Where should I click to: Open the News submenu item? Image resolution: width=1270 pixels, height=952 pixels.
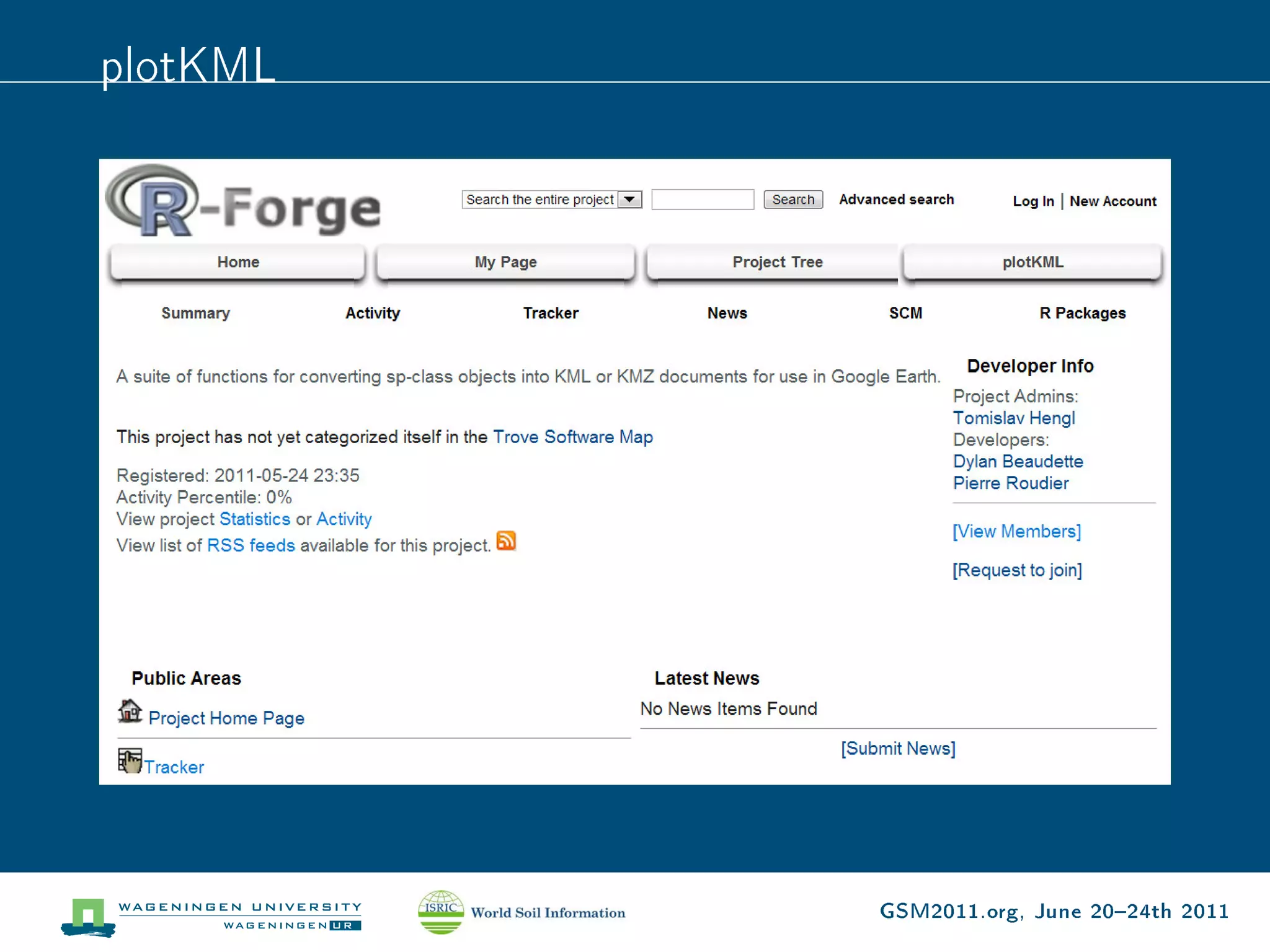(727, 313)
